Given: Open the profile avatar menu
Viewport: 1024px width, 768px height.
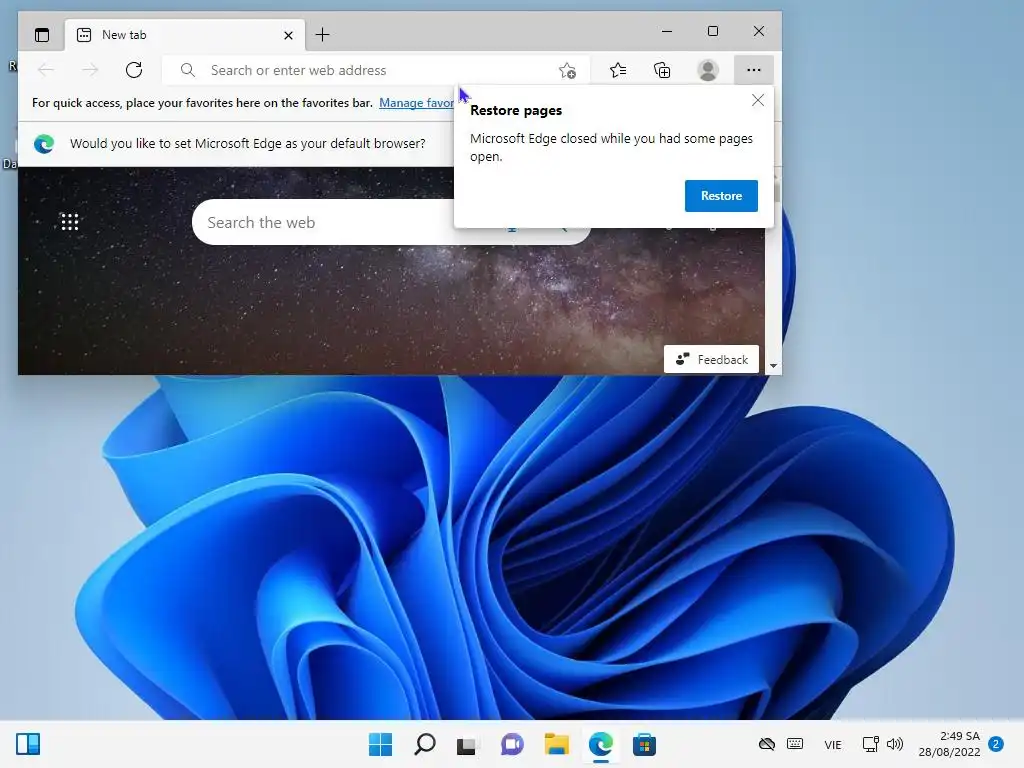Looking at the screenshot, I should pyautogui.click(x=708, y=70).
